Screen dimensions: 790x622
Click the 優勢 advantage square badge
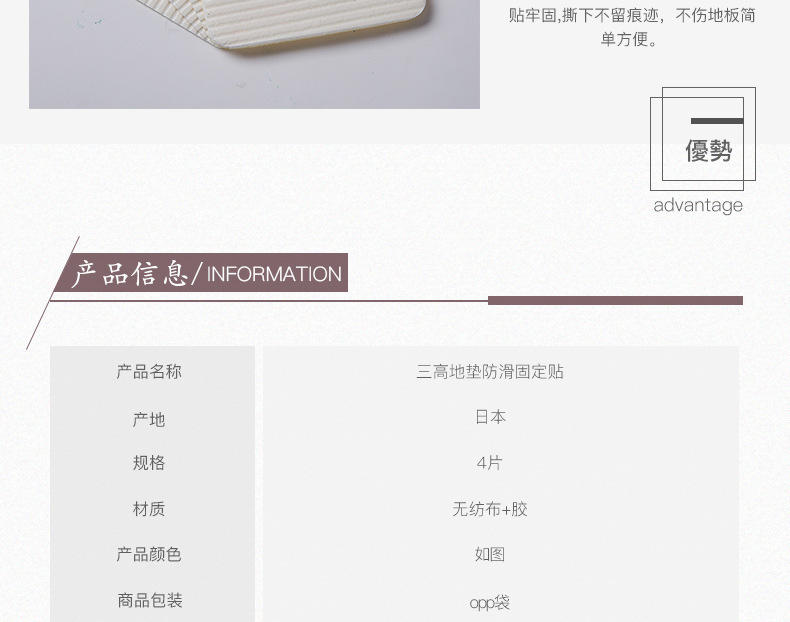(703, 139)
